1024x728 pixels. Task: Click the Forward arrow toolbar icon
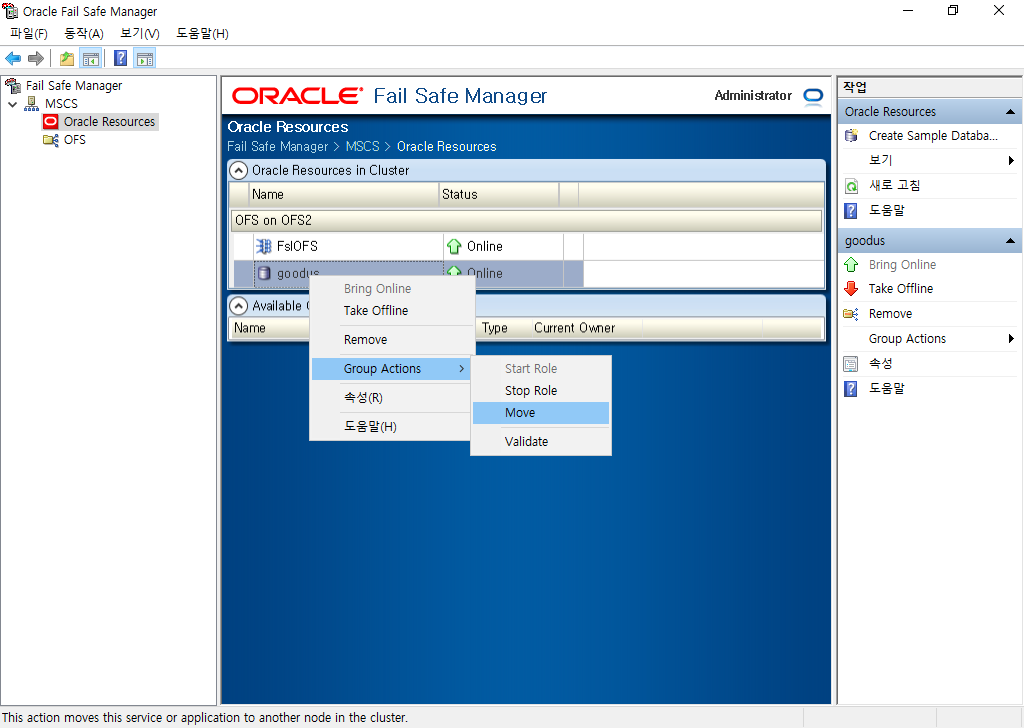pyautogui.click(x=36, y=59)
